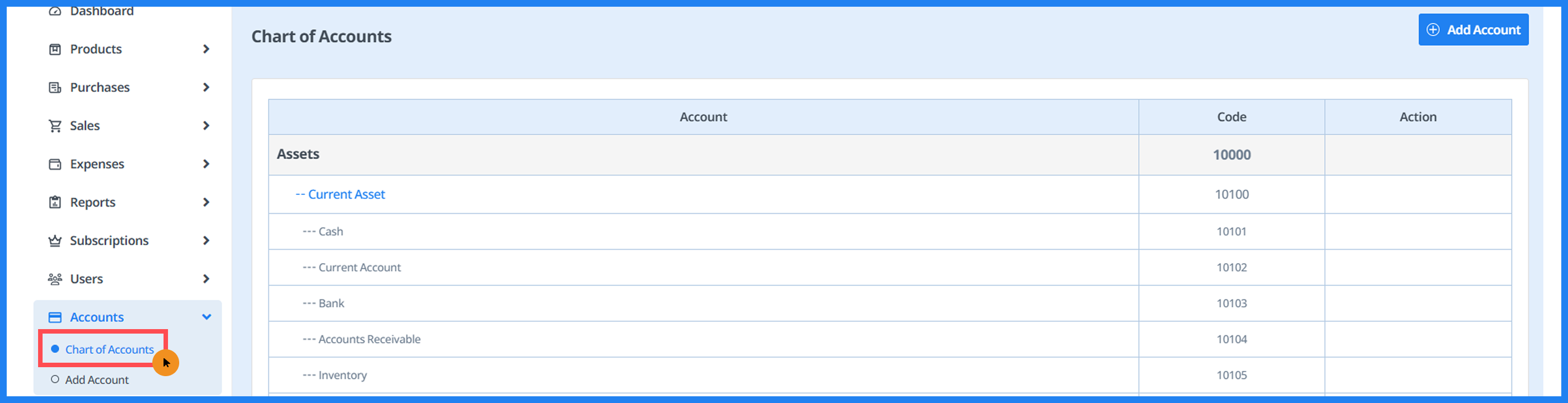Click the Chart of Accounts page heading
Screen dimensions: 1568x403
click(321, 36)
